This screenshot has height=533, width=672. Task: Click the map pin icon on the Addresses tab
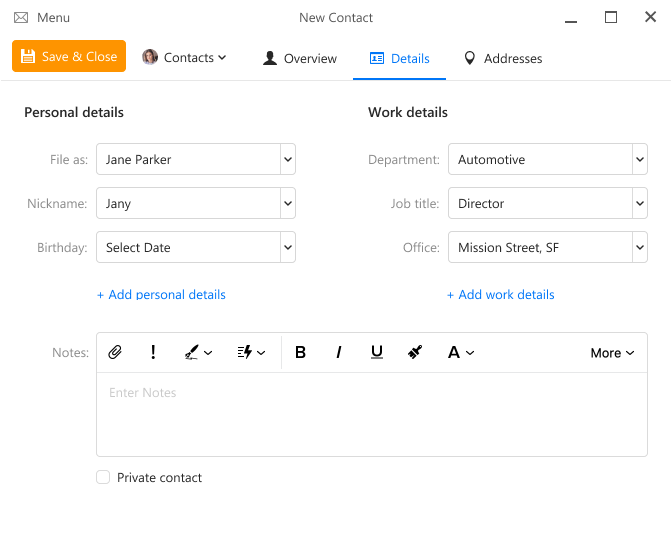[470, 58]
